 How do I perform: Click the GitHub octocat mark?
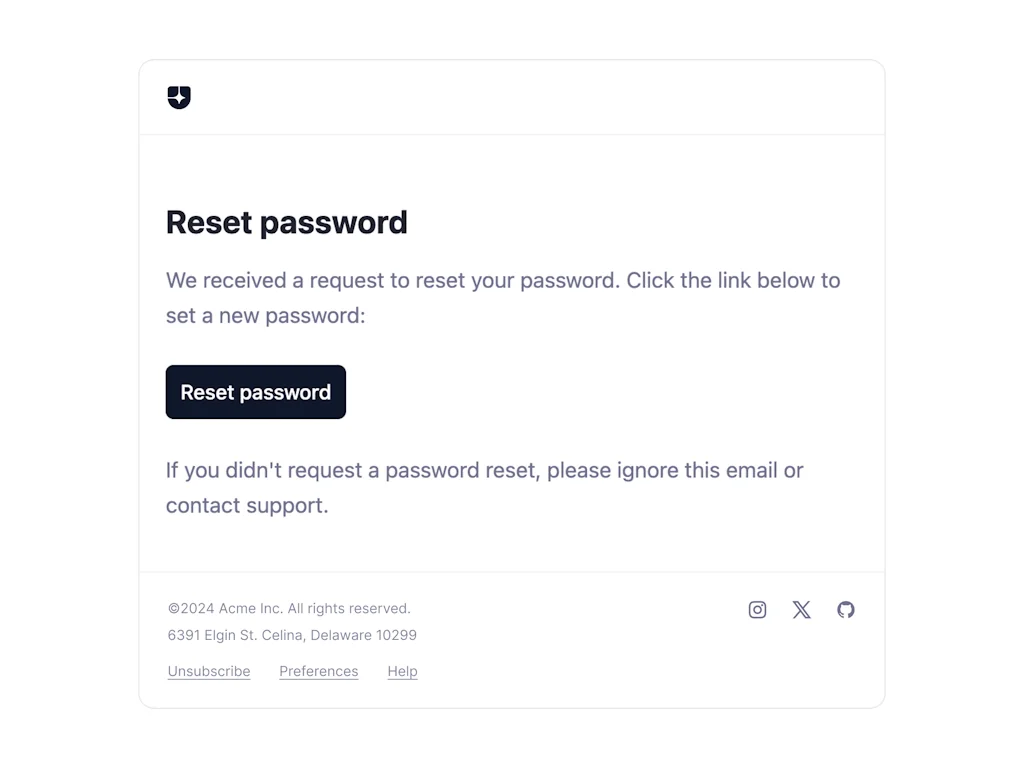click(846, 609)
